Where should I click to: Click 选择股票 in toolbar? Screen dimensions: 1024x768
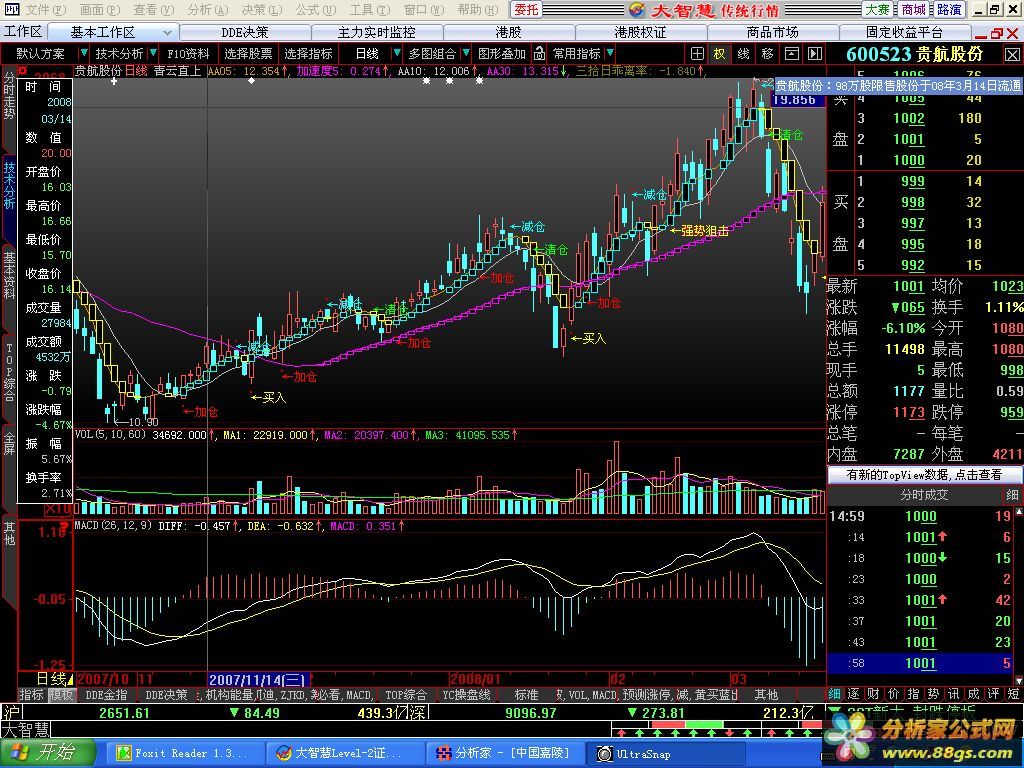pos(248,54)
